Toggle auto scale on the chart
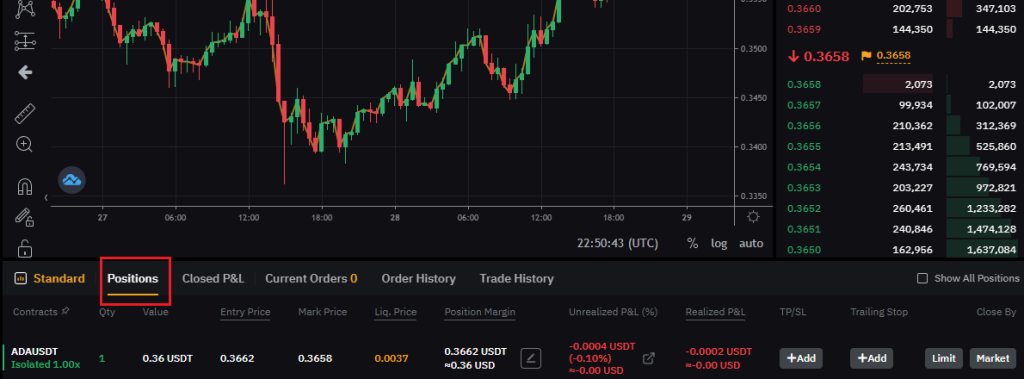Image resolution: width=1024 pixels, height=379 pixels. (751, 243)
